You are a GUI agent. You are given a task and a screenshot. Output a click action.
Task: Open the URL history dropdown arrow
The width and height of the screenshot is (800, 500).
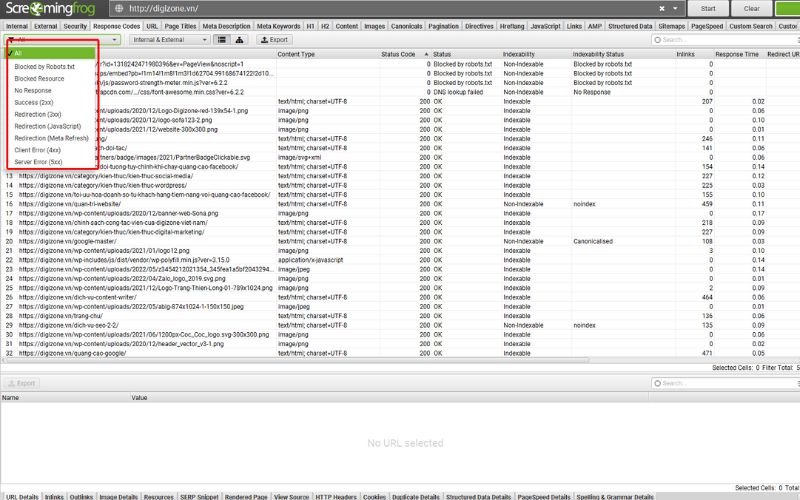675,8
